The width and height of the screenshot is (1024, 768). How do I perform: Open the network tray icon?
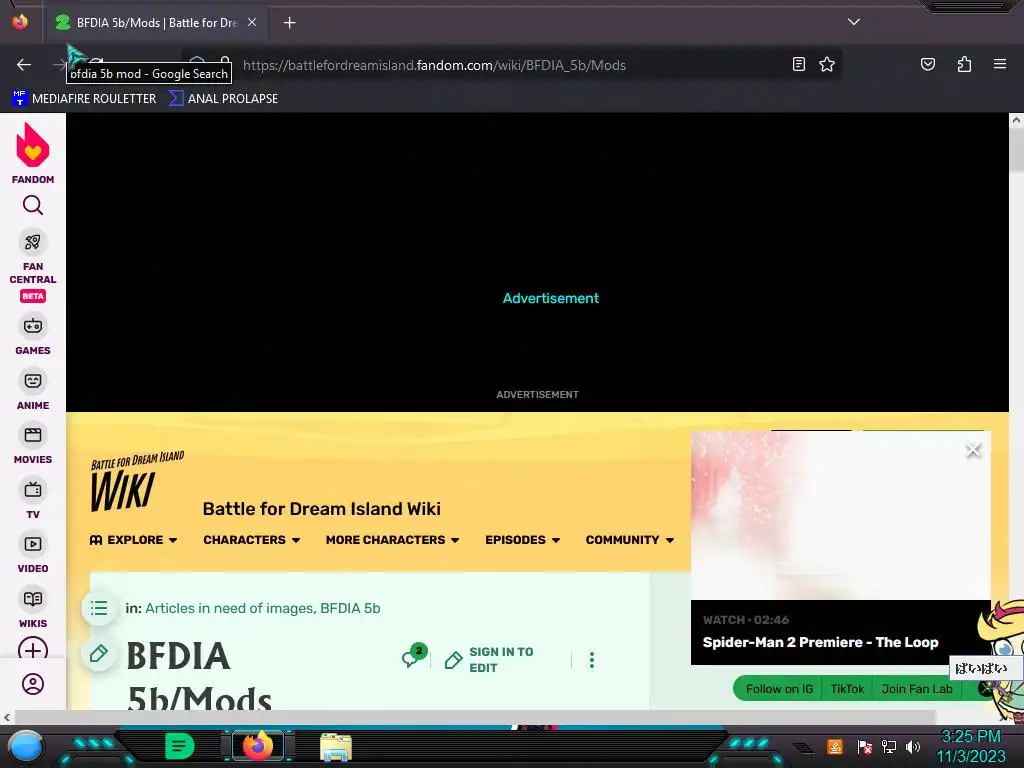tap(888, 746)
